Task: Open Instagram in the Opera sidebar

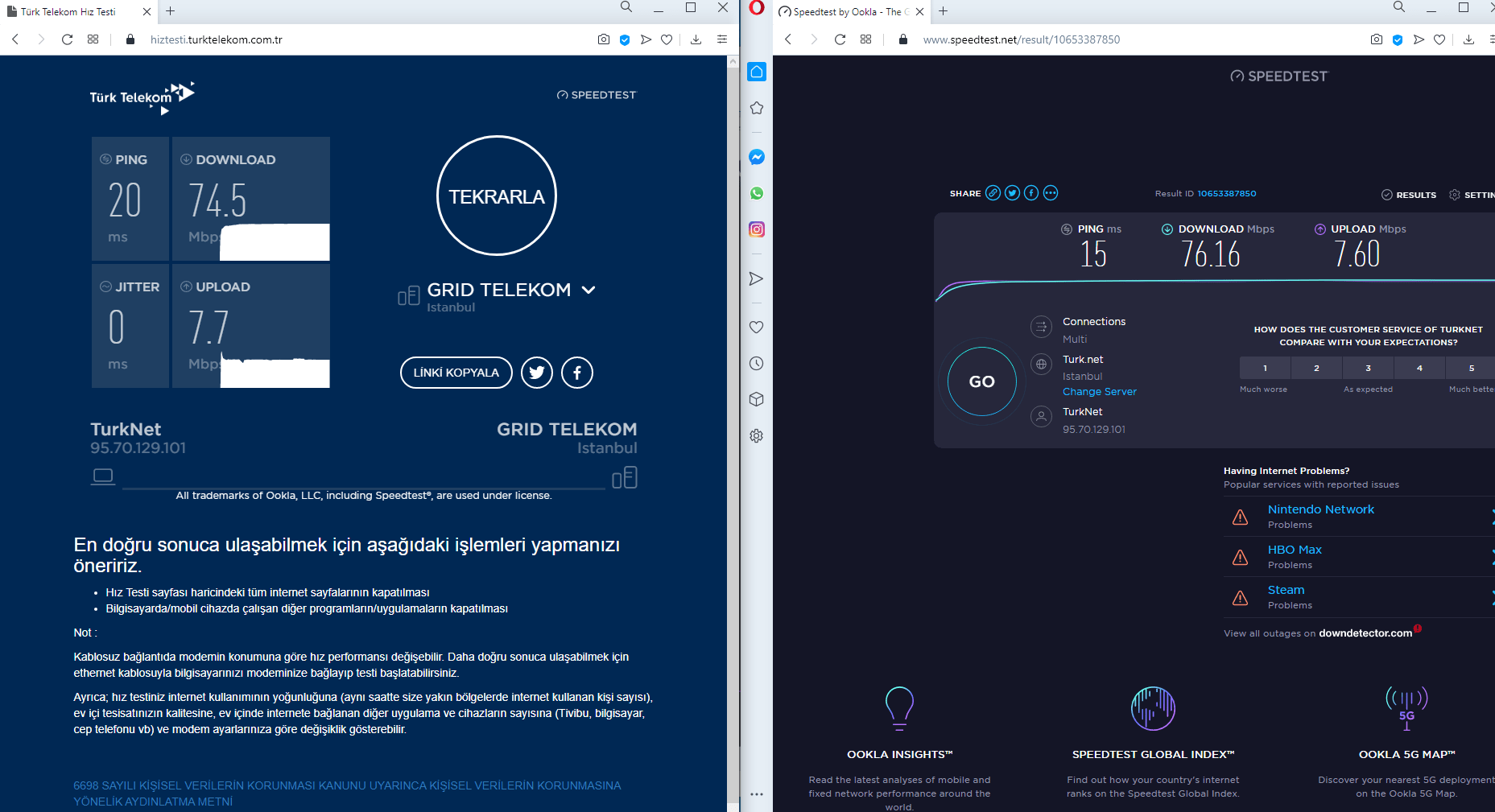Action: click(x=757, y=229)
